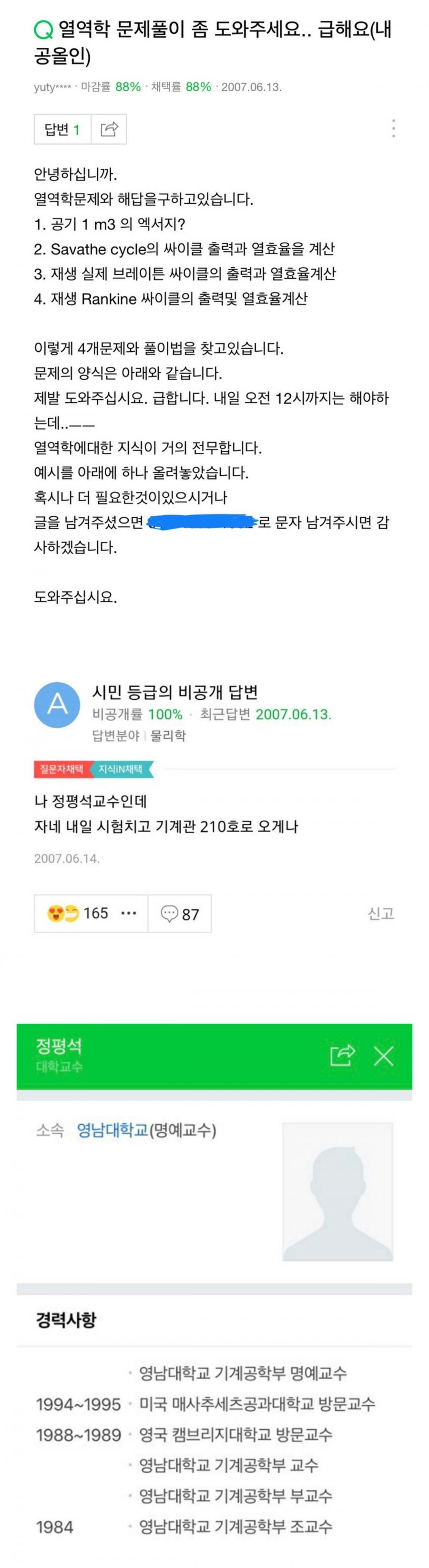This screenshot has height=1568, width=429.
Task: Open the 영남대학교 affiliation link
Action: [x=112, y=1130]
